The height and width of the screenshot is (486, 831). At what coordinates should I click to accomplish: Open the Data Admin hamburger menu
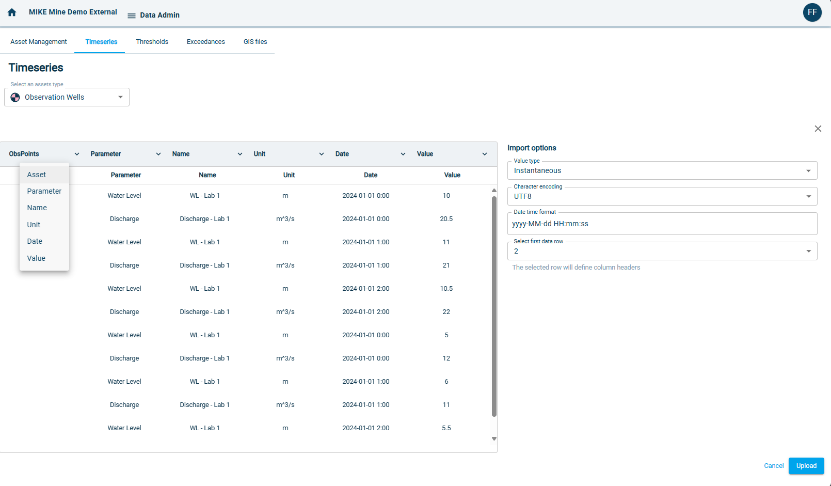point(132,16)
